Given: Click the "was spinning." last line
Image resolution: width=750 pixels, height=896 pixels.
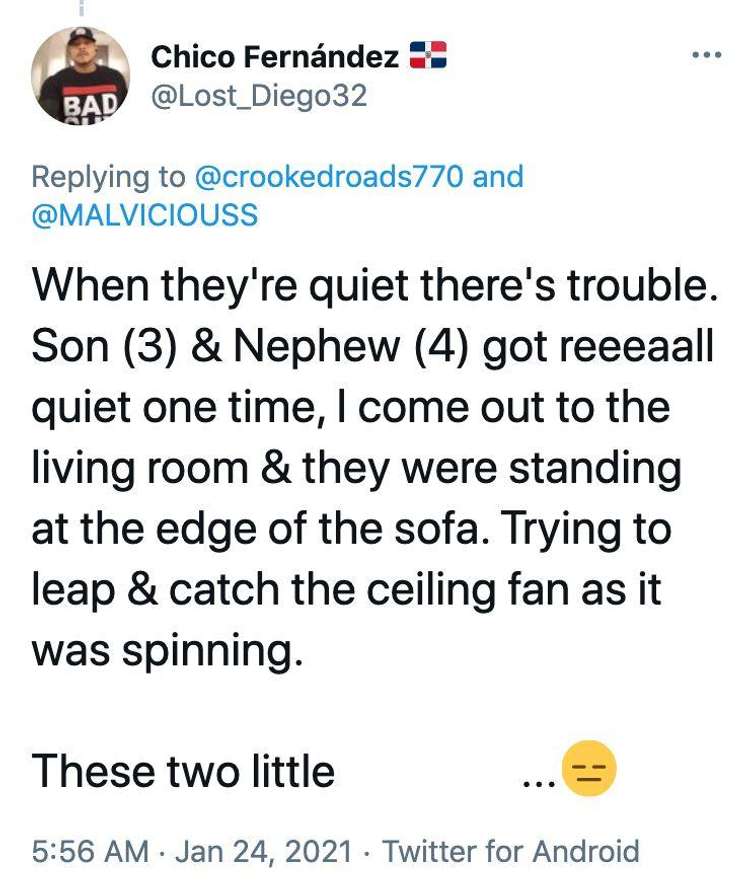Looking at the screenshot, I should pyautogui.click(x=166, y=651).
